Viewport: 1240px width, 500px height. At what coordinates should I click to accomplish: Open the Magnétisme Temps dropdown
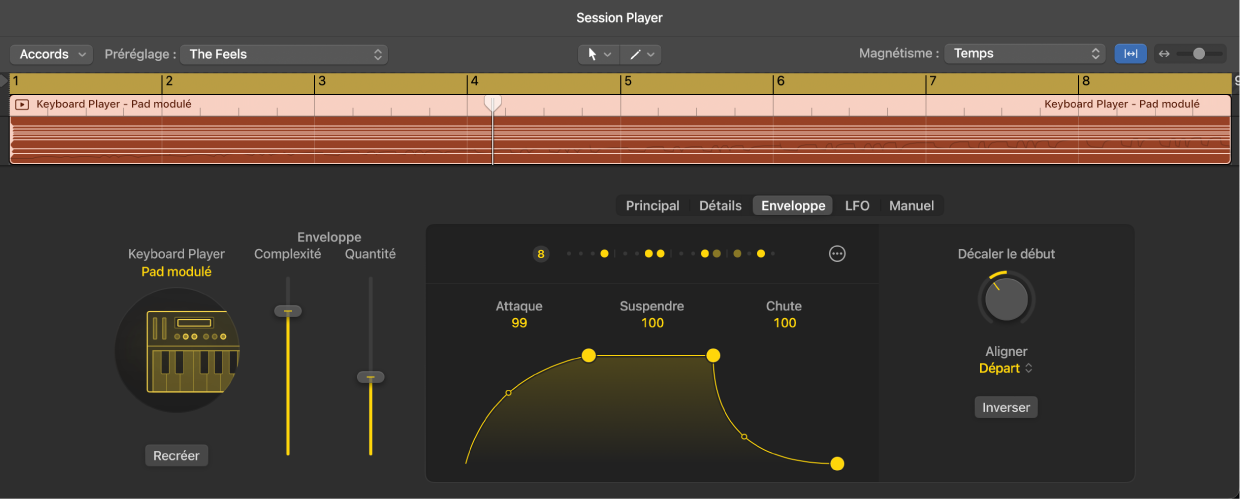1024,54
